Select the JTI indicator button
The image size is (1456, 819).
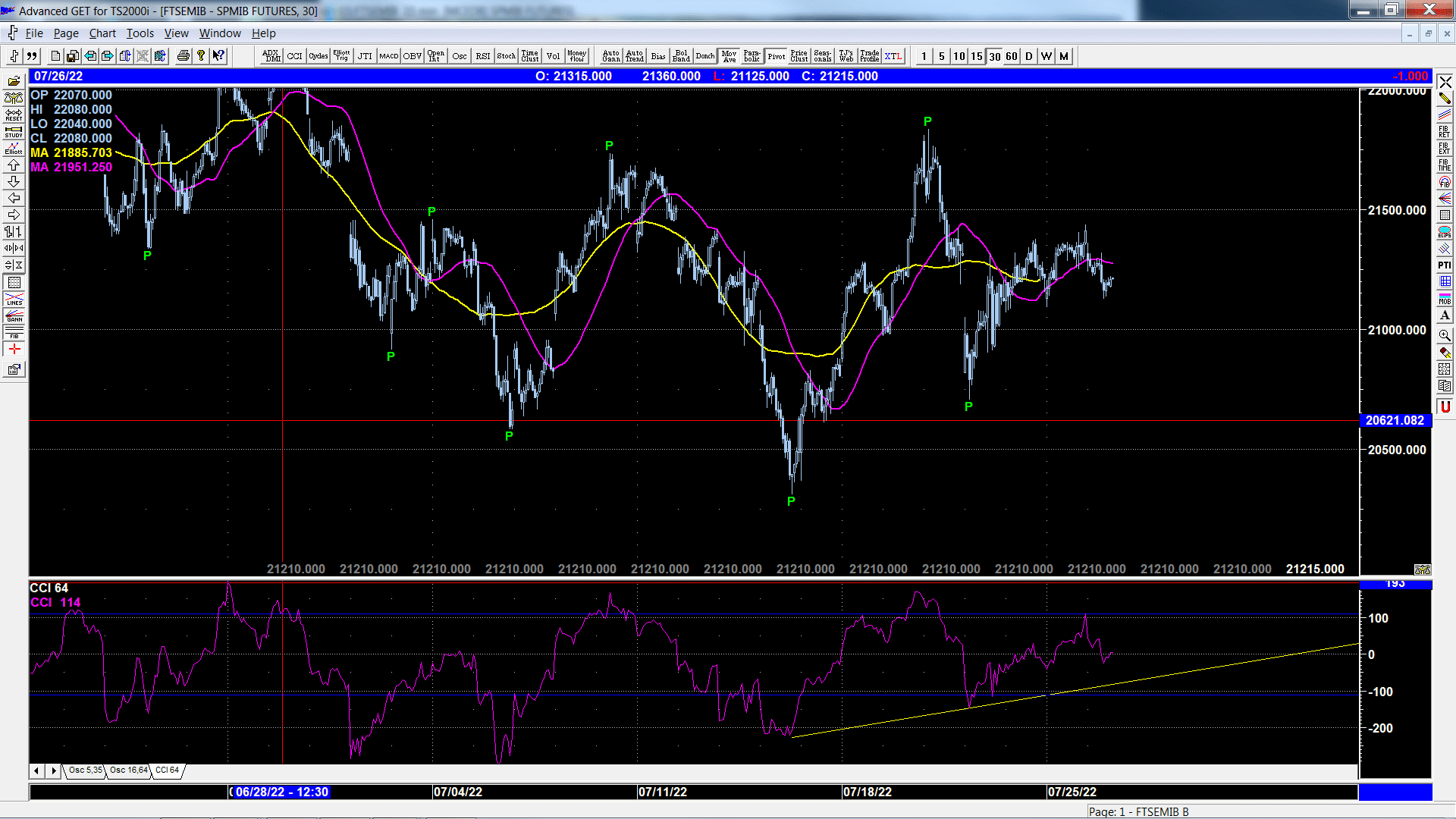point(365,56)
